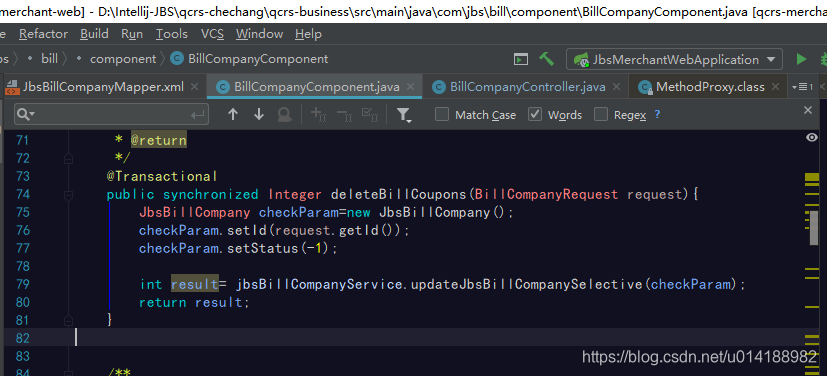Screen dimensions: 827x376
Task: Open JbsMerchantWebApplication run configuration dropdown
Action: click(x=675, y=60)
